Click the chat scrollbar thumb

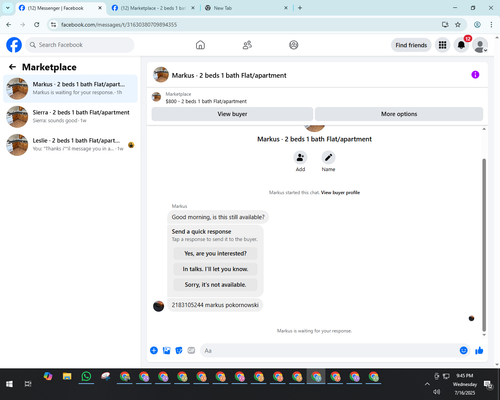click(x=484, y=245)
